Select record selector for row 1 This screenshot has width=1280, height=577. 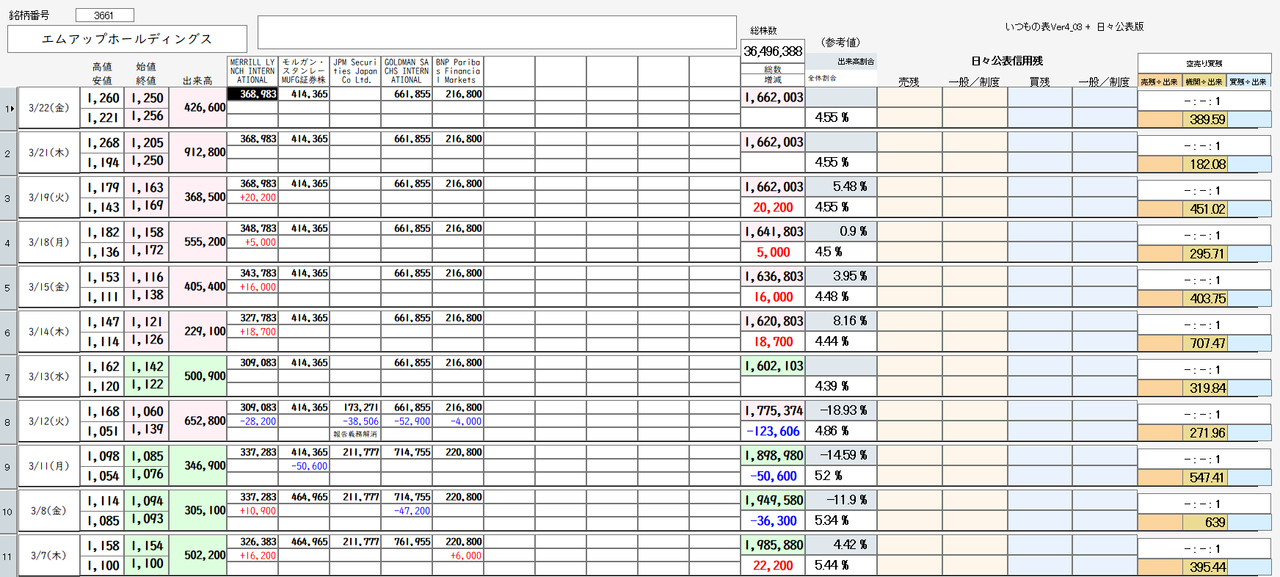[8, 108]
